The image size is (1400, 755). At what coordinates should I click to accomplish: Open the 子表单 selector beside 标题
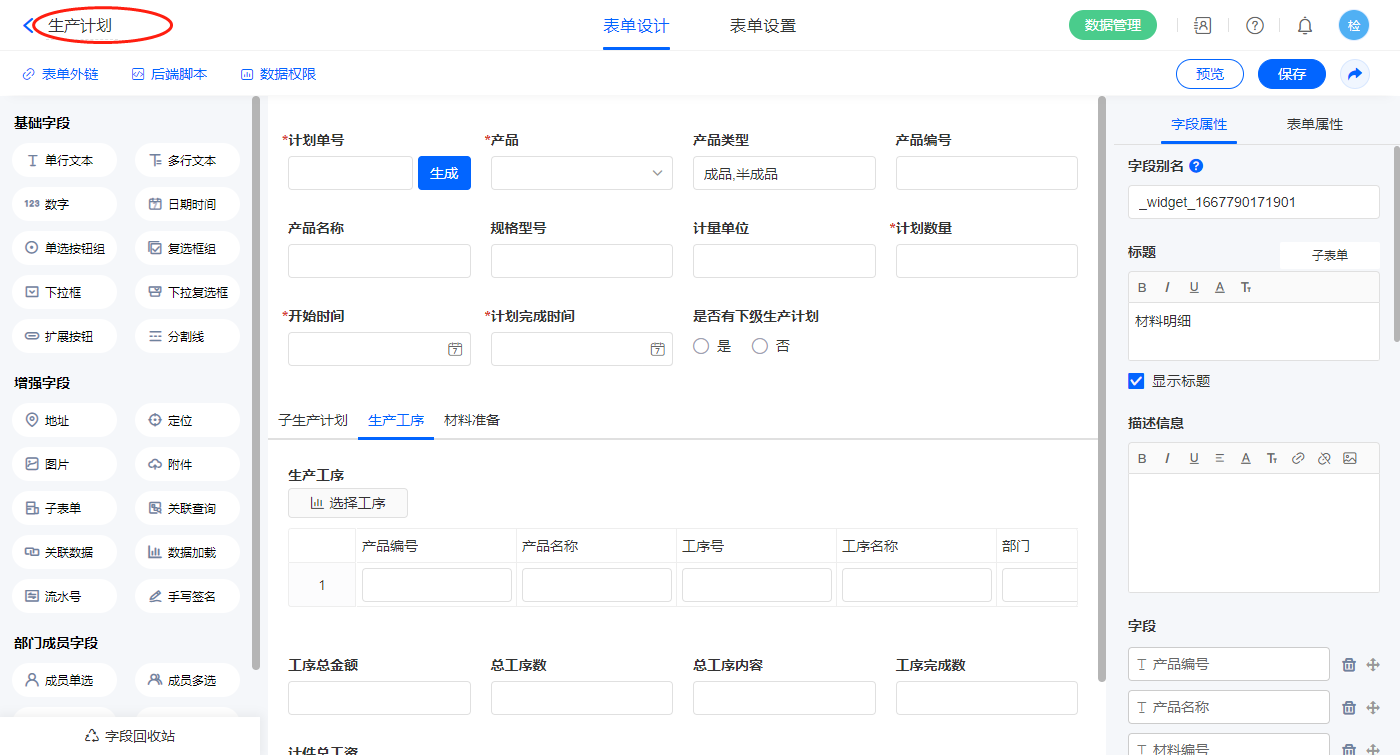tap(1329, 255)
